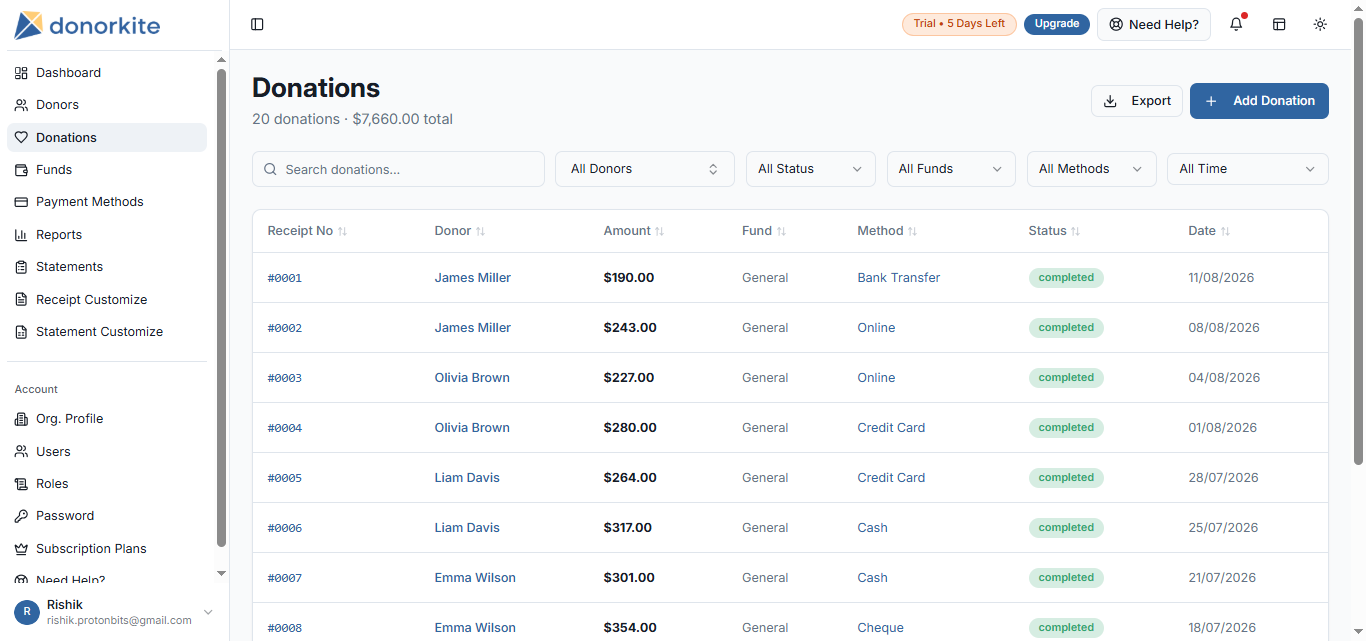This screenshot has width=1366, height=641.
Task: Open donor Emma Wilson in row #0007
Action: point(475,578)
